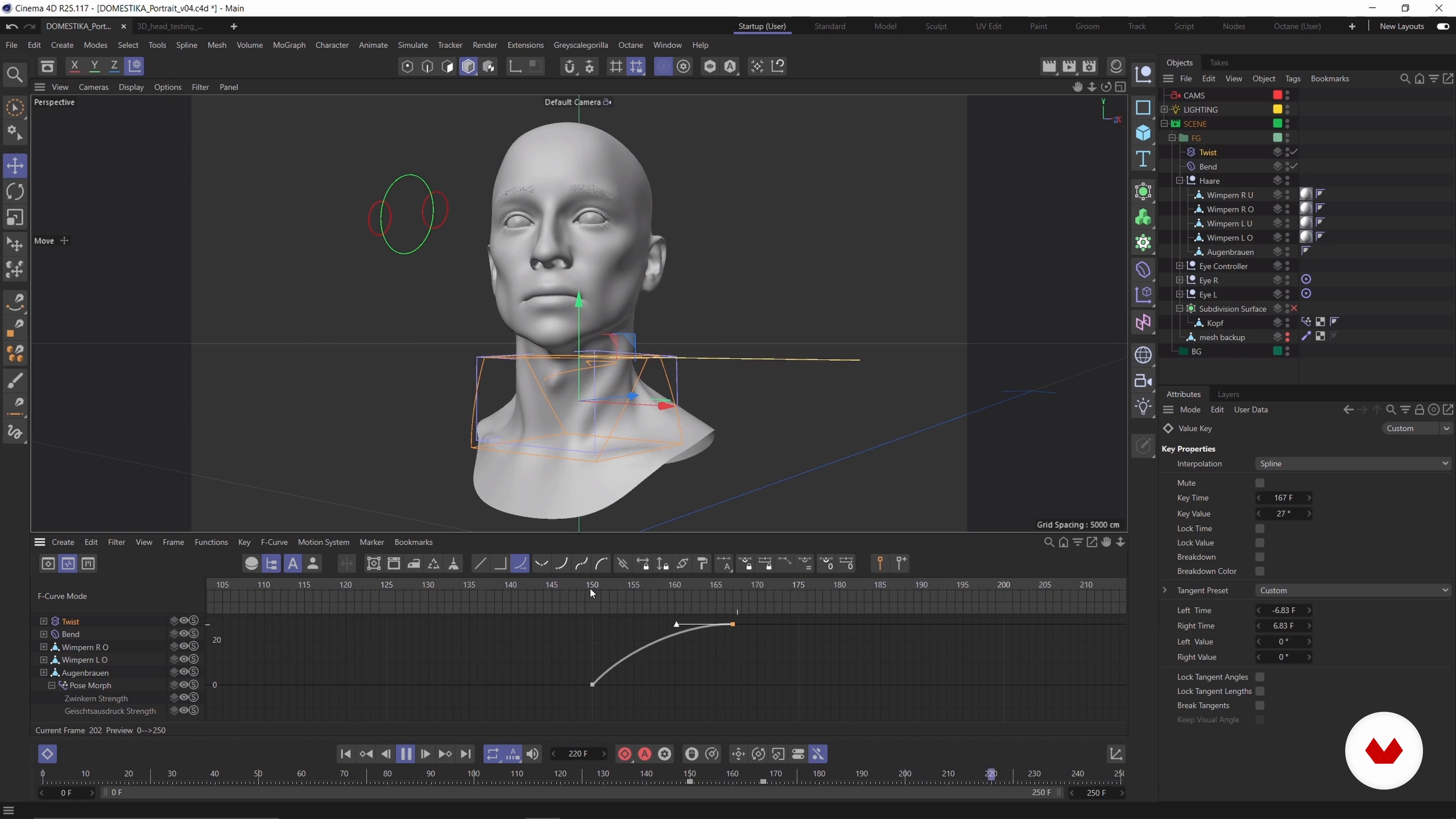Click the red CAMS layer color swatch
Viewport: 1456px width, 819px height.
[1277, 95]
